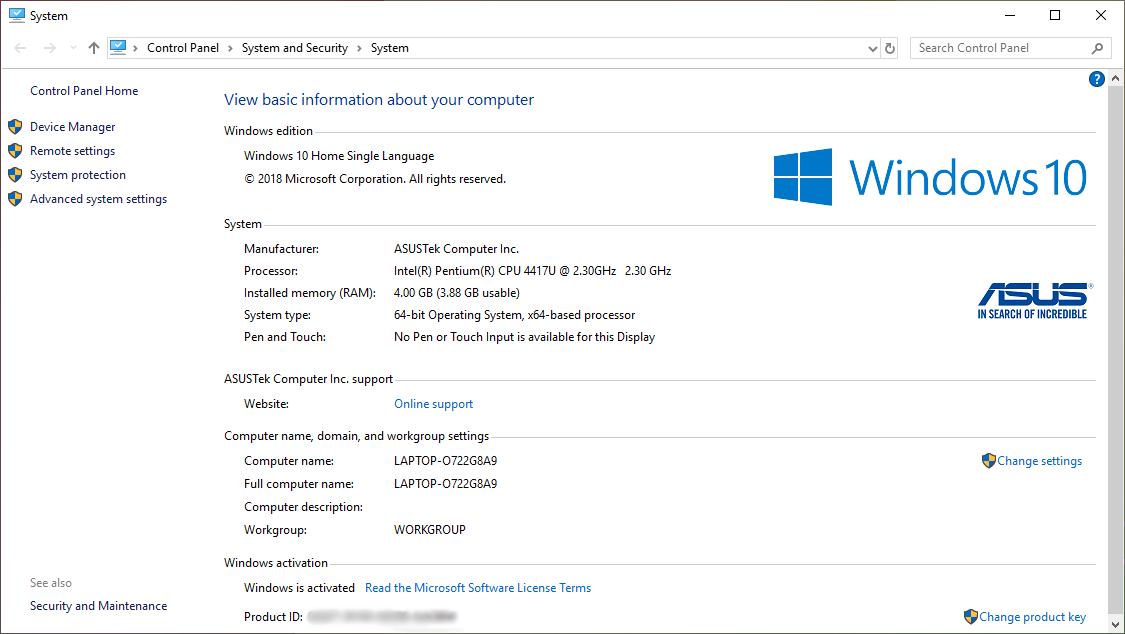The height and width of the screenshot is (634, 1125).
Task: Expand the Control Panel breadcrumb chevron
Action: (229, 48)
